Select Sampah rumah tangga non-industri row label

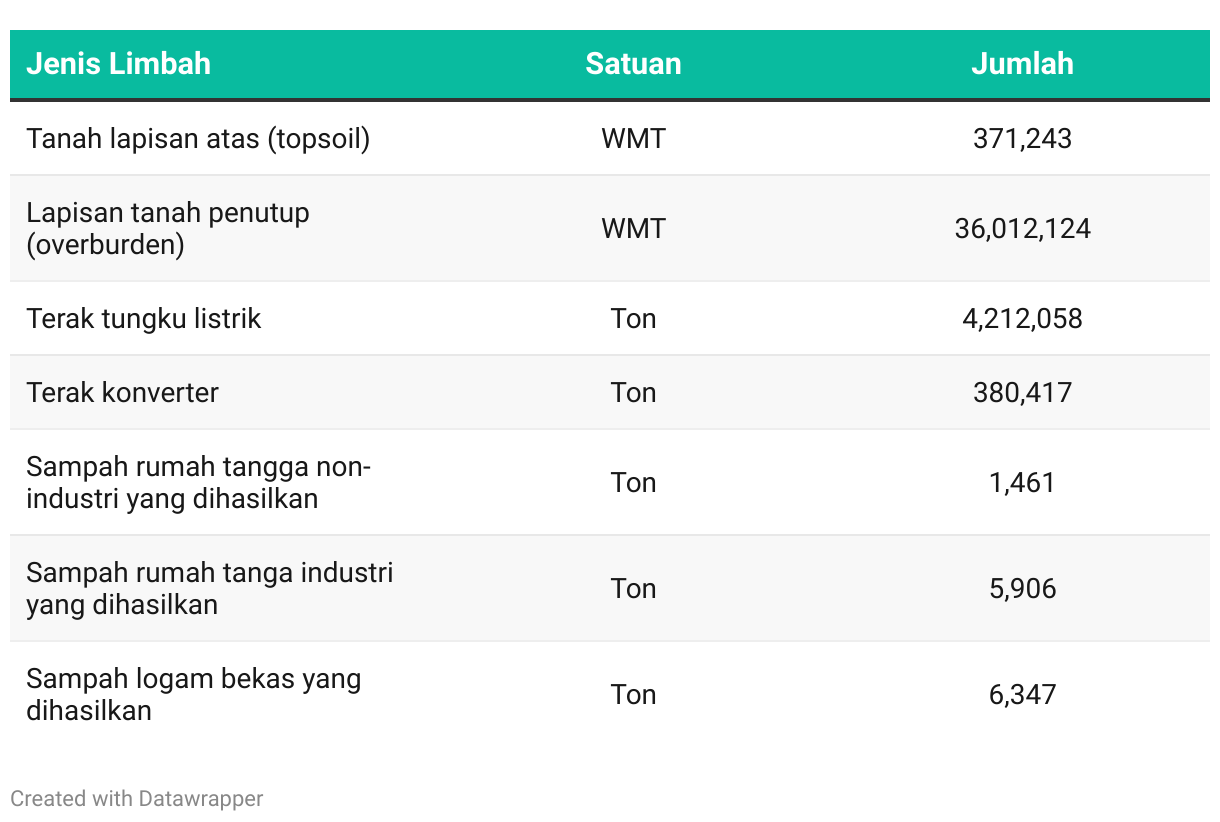[x=198, y=482]
